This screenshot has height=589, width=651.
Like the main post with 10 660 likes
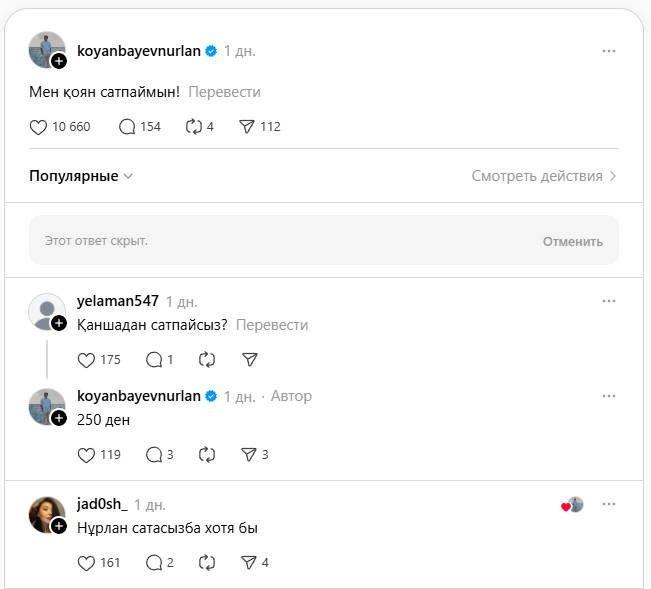pyautogui.click(x=39, y=127)
